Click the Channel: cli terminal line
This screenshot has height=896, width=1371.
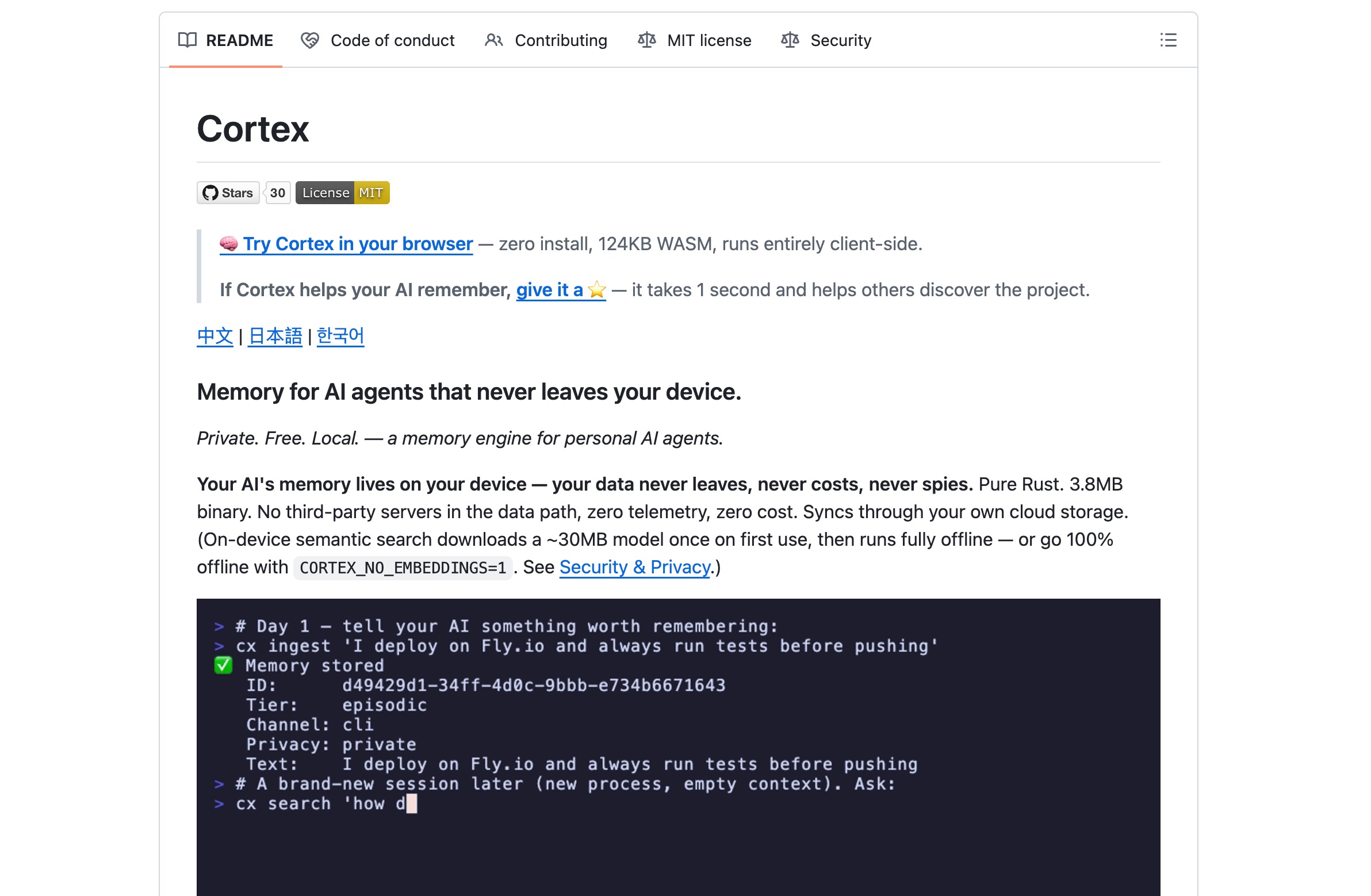[x=310, y=725]
